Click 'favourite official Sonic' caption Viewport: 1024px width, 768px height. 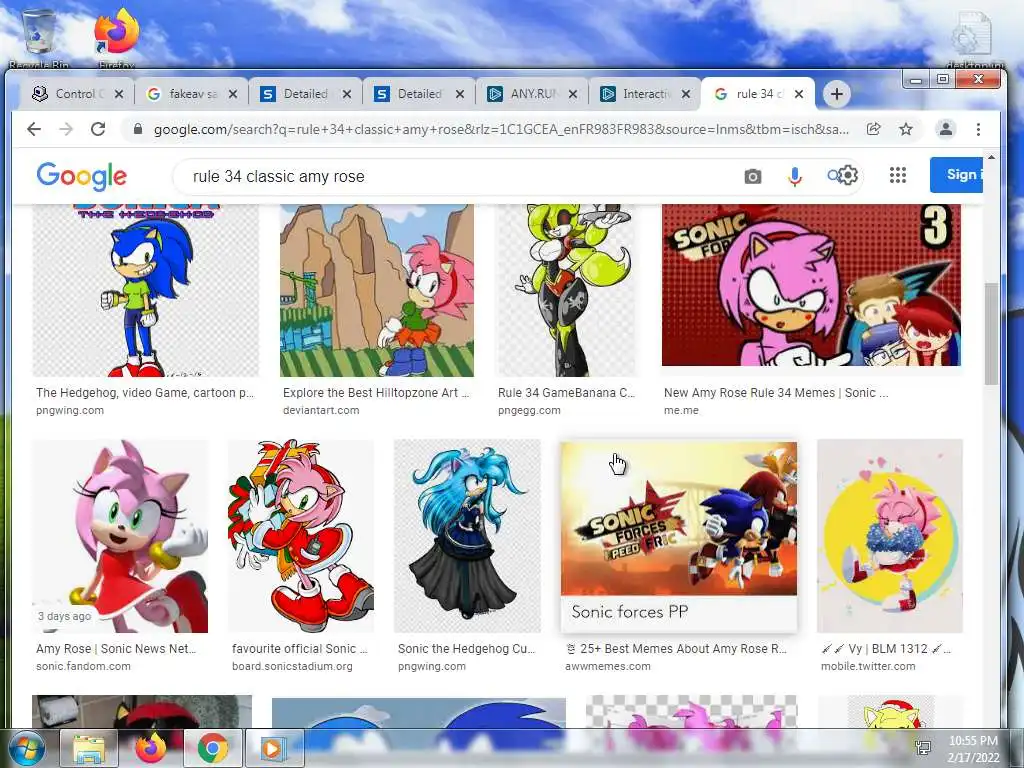click(300, 648)
